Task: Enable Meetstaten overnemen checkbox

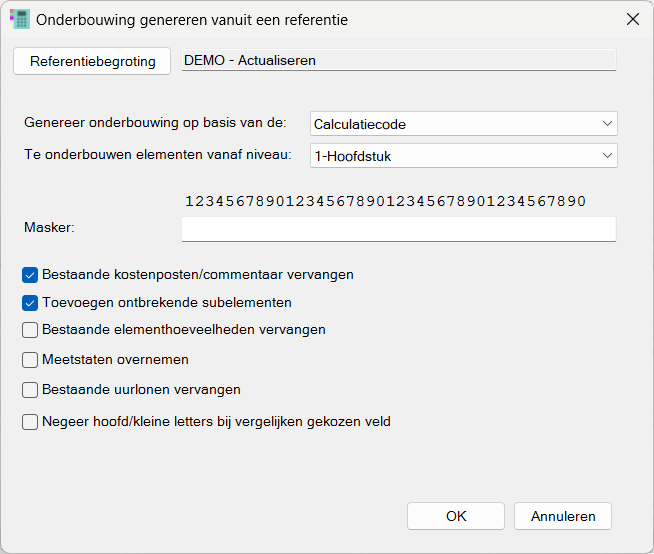Action: pyautogui.click(x=30, y=360)
